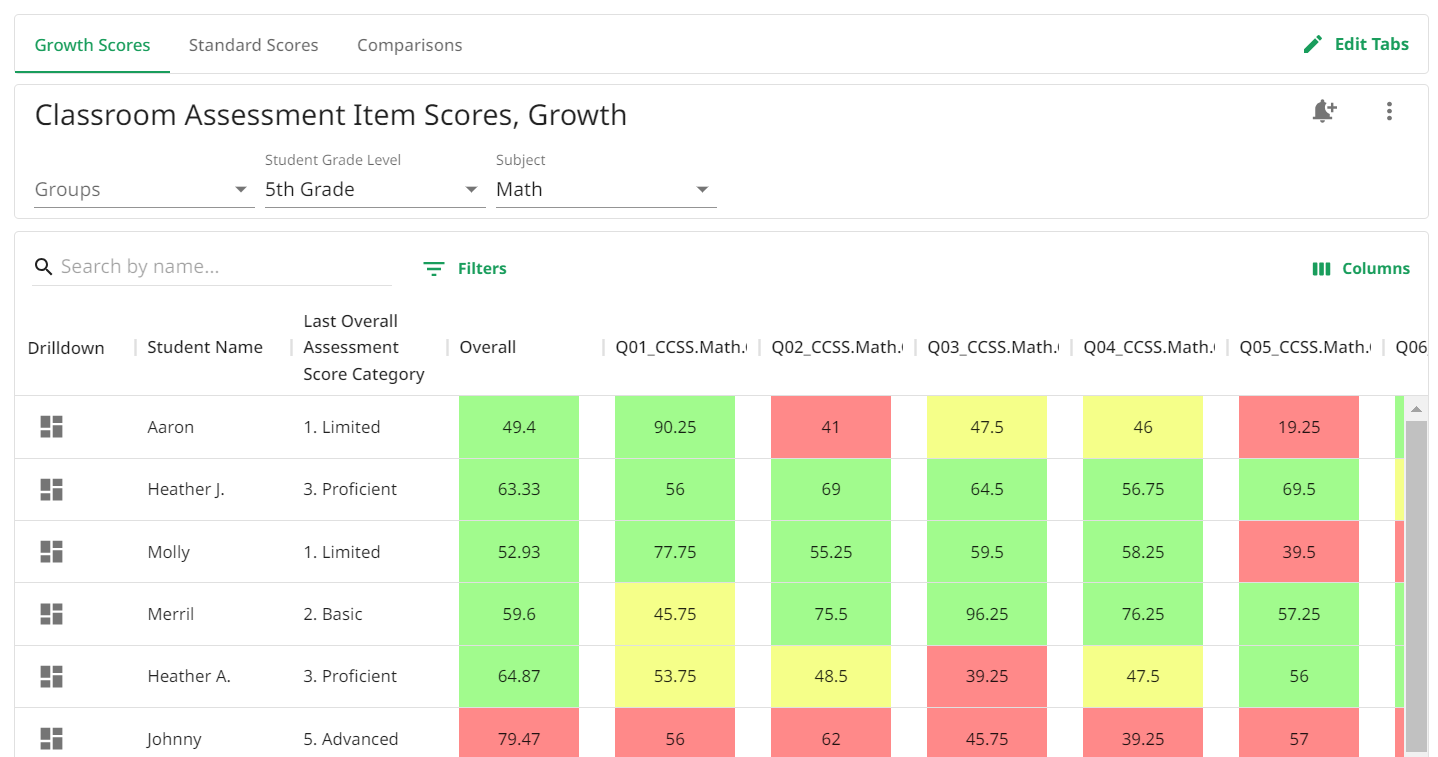Image resolution: width=1438 pixels, height=757 pixels.
Task: Open drilldown dashboard for Heather A.
Action: (x=51, y=677)
